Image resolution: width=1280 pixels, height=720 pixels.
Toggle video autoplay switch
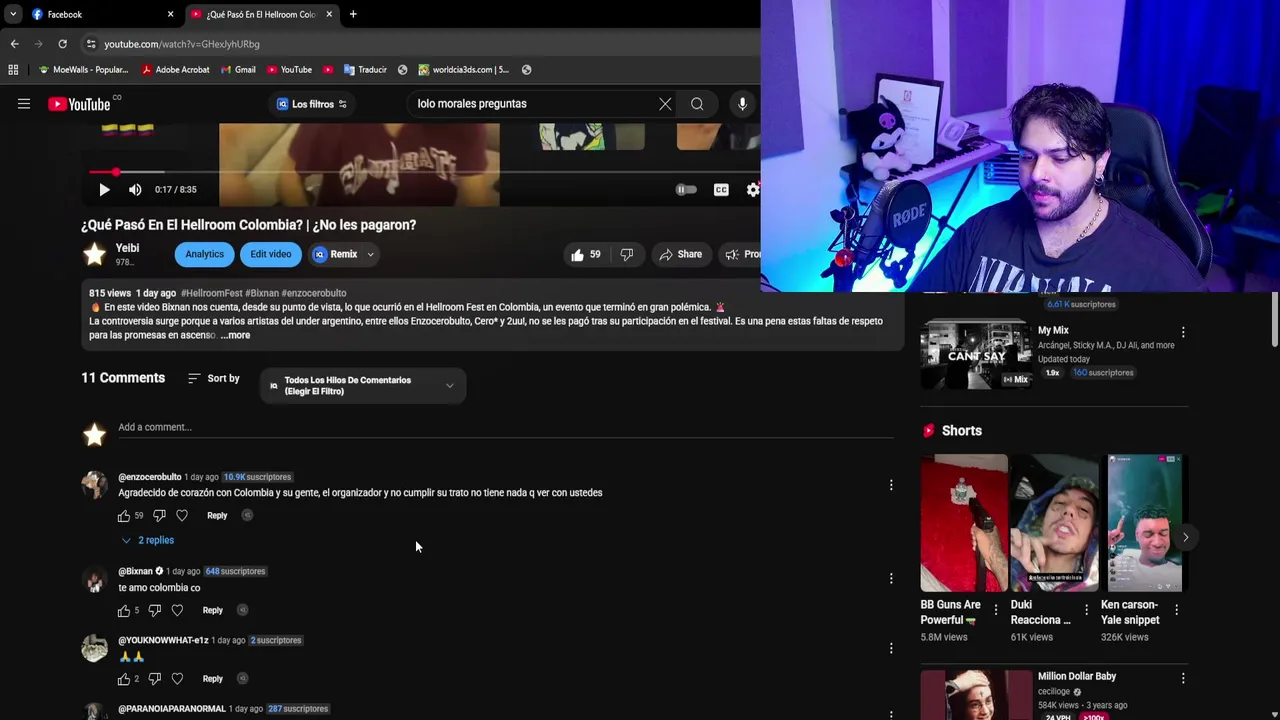click(686, 190)
